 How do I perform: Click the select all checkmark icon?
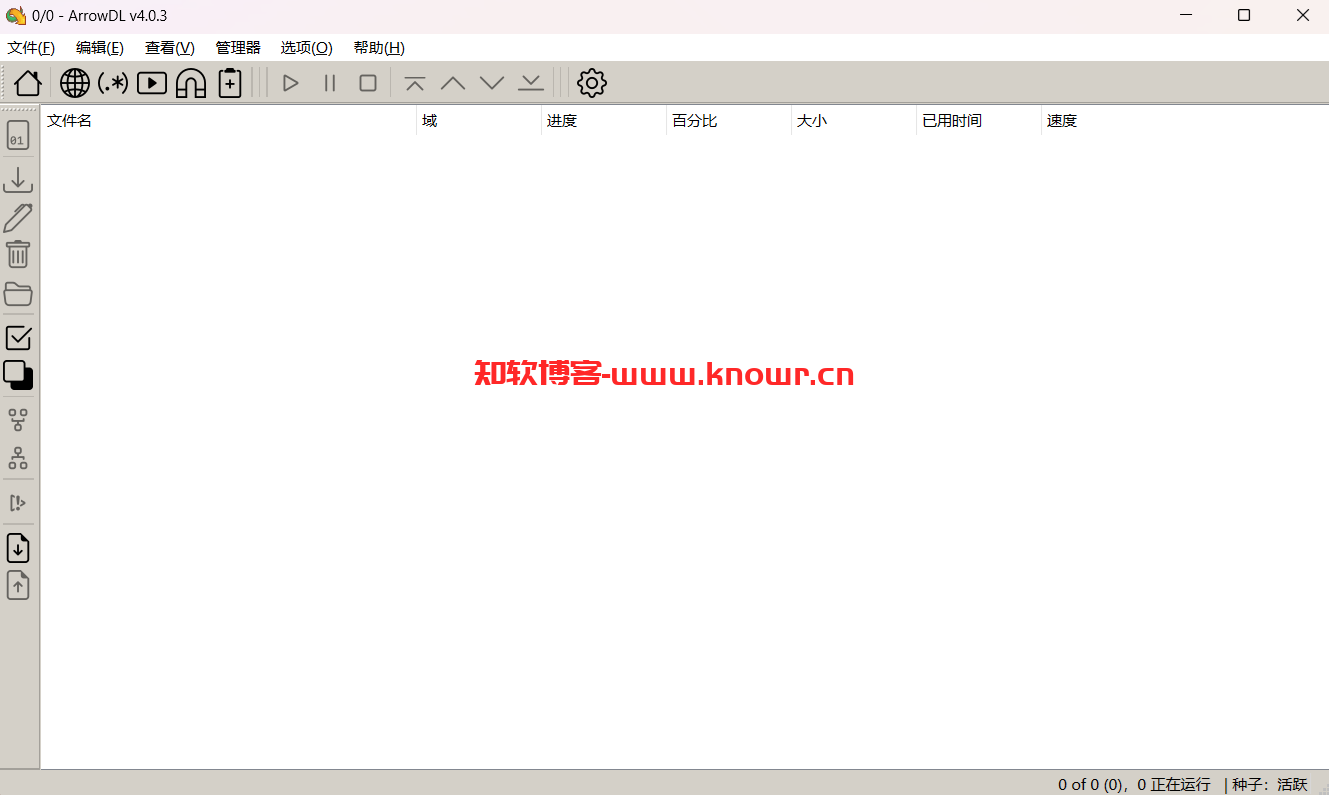(19, 338)
